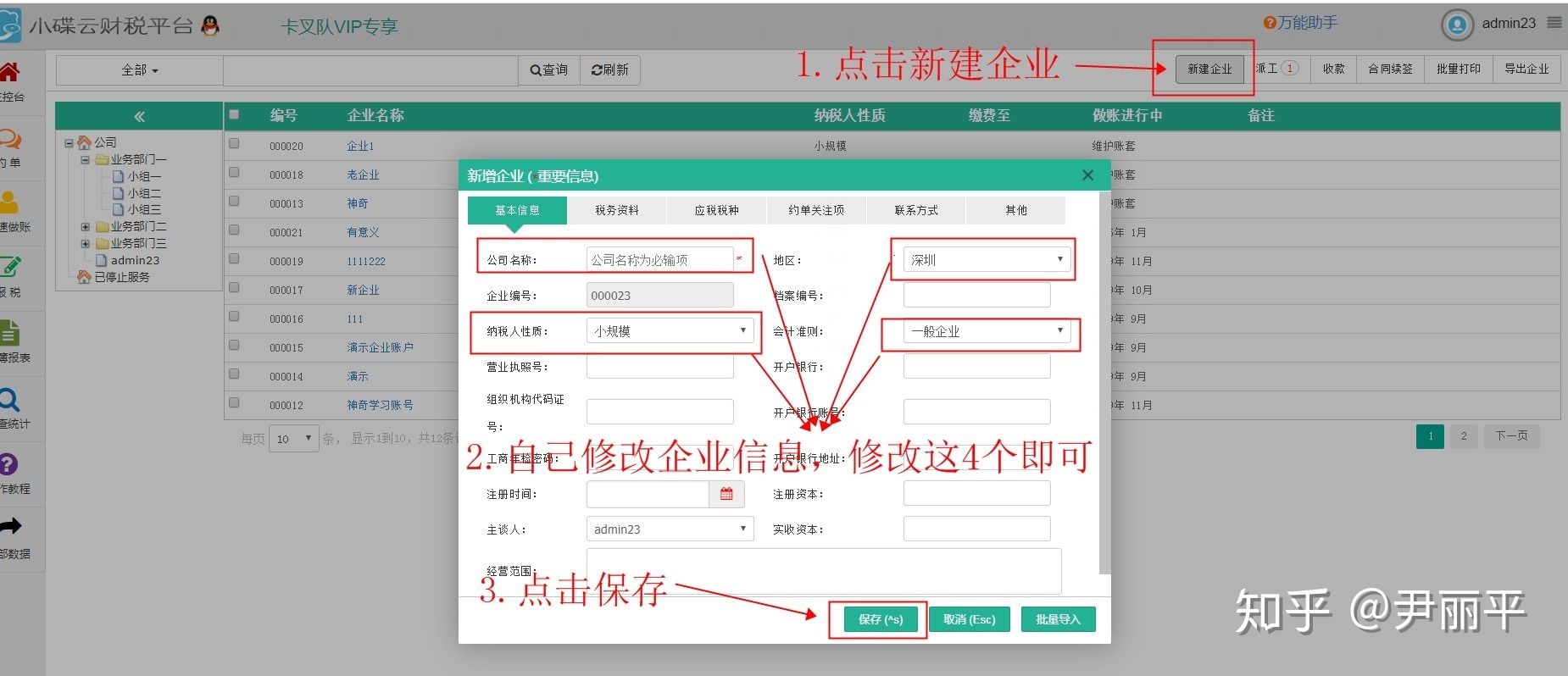
Task: Click the penguin QQ icon beside title
Action: point(210,25)
